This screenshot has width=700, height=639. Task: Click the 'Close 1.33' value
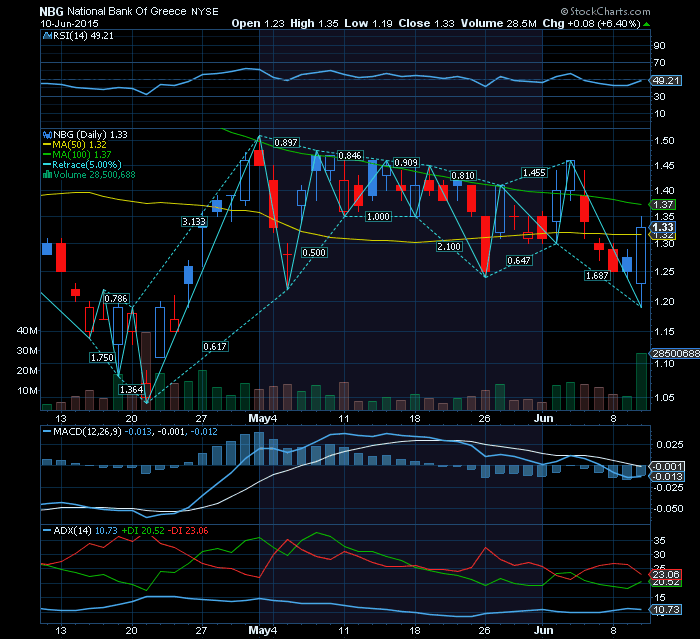click(x=426, y=24)
